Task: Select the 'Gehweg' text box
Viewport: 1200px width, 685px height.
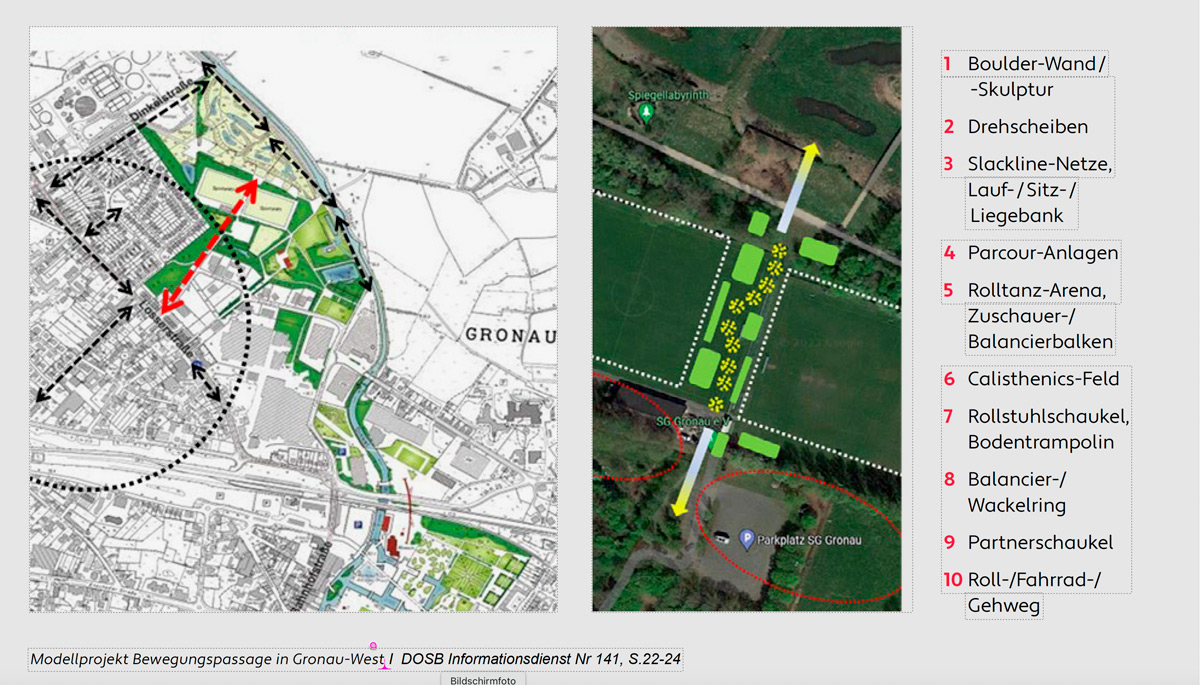Action: click(x=1004, y=606)
